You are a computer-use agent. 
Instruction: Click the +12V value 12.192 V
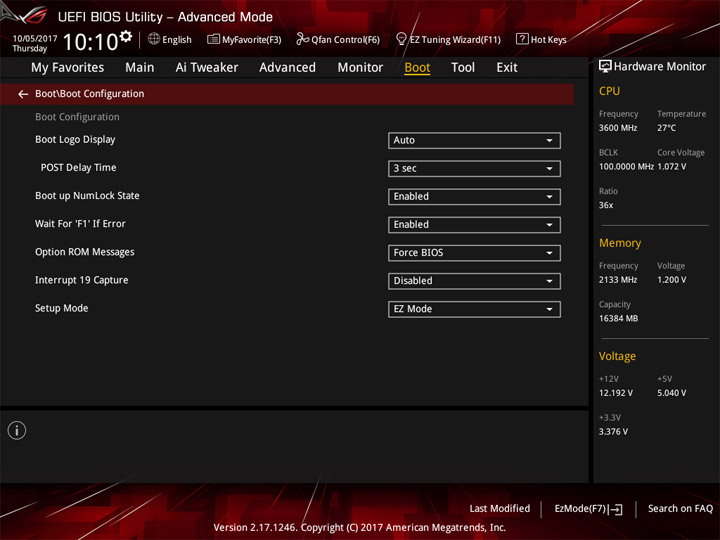coord(616,393)
